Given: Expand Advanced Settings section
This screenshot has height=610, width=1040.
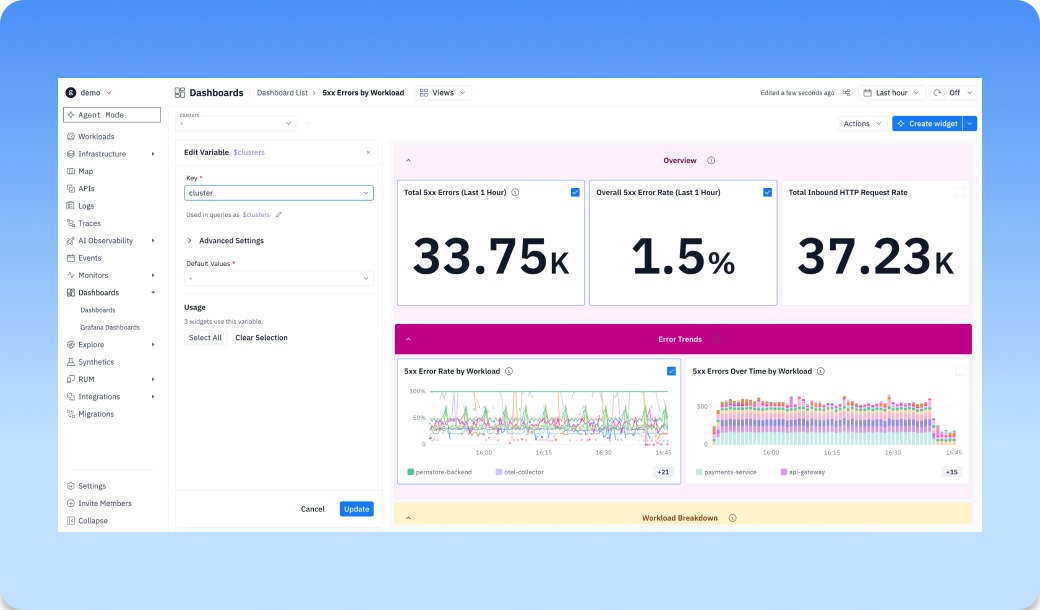Looking at the screenshot, I should point(226,241).
